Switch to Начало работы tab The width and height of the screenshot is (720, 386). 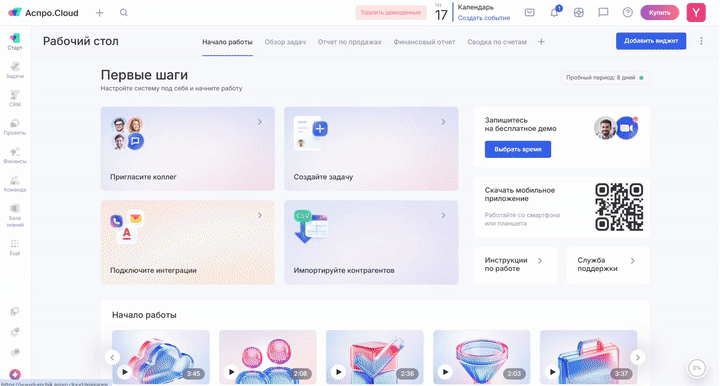point(227,42)
